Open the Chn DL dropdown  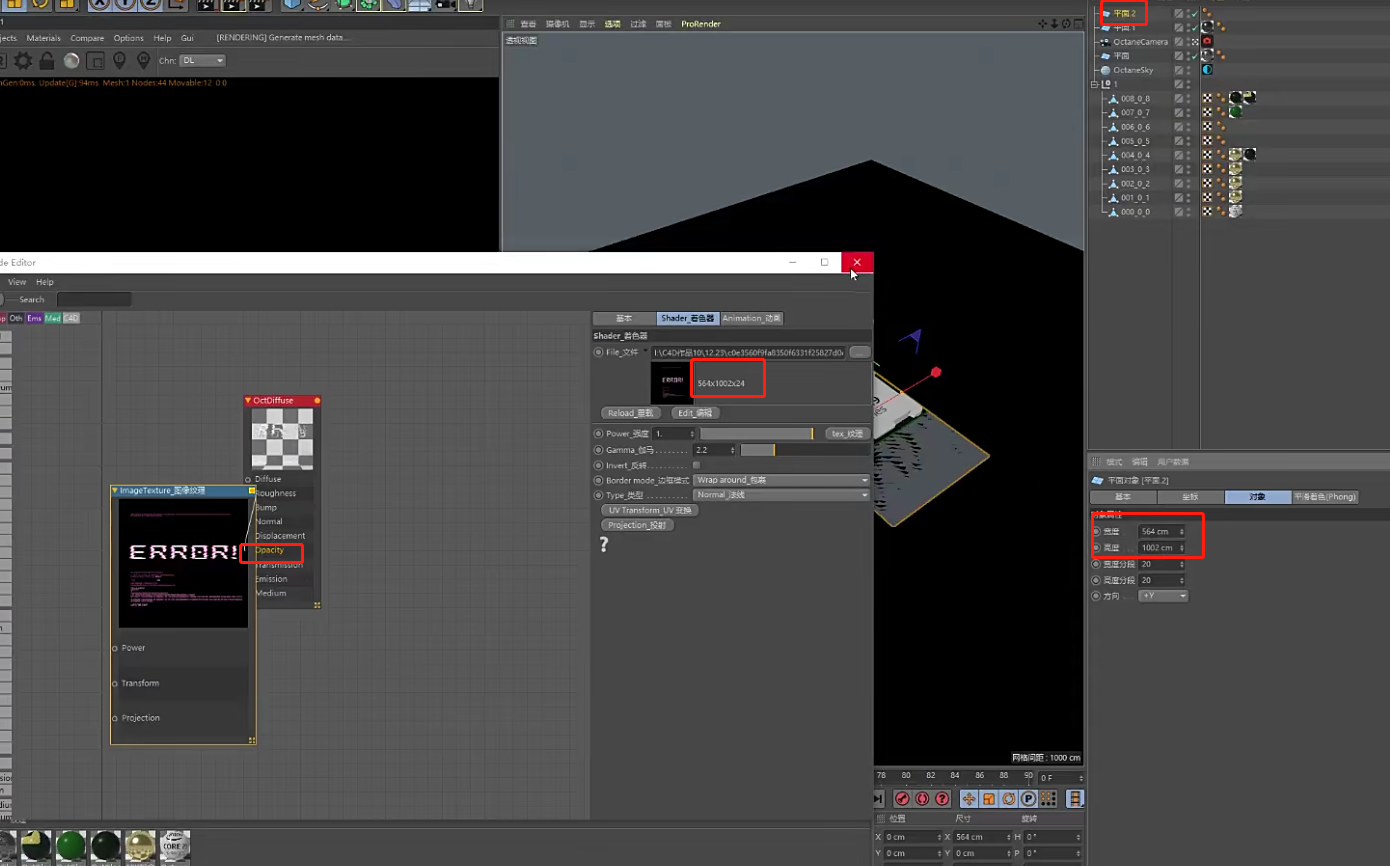tap(203, 61)
